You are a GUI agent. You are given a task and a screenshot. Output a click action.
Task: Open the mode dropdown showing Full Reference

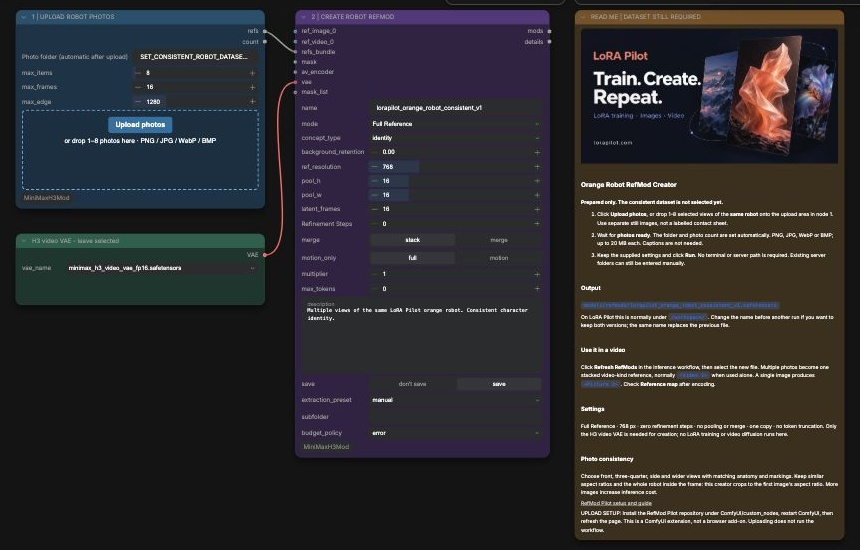click(x=456, y=124)
